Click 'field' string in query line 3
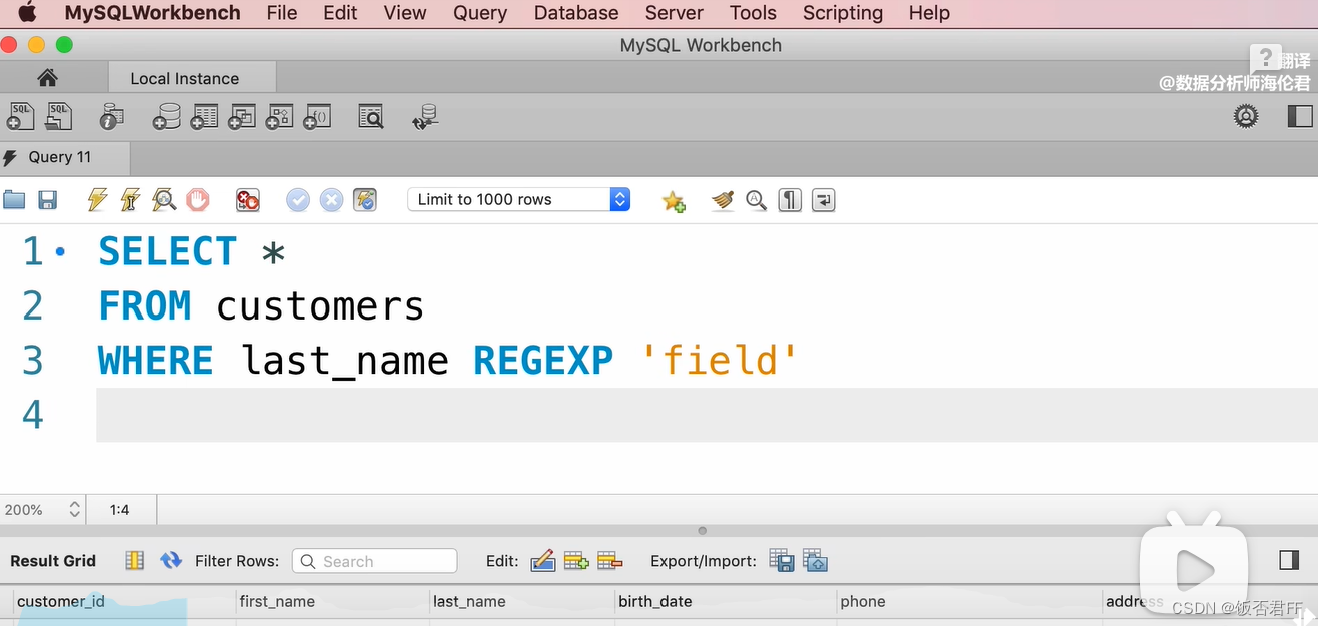This screenshot has width=1318, height=626. [720, 360]
